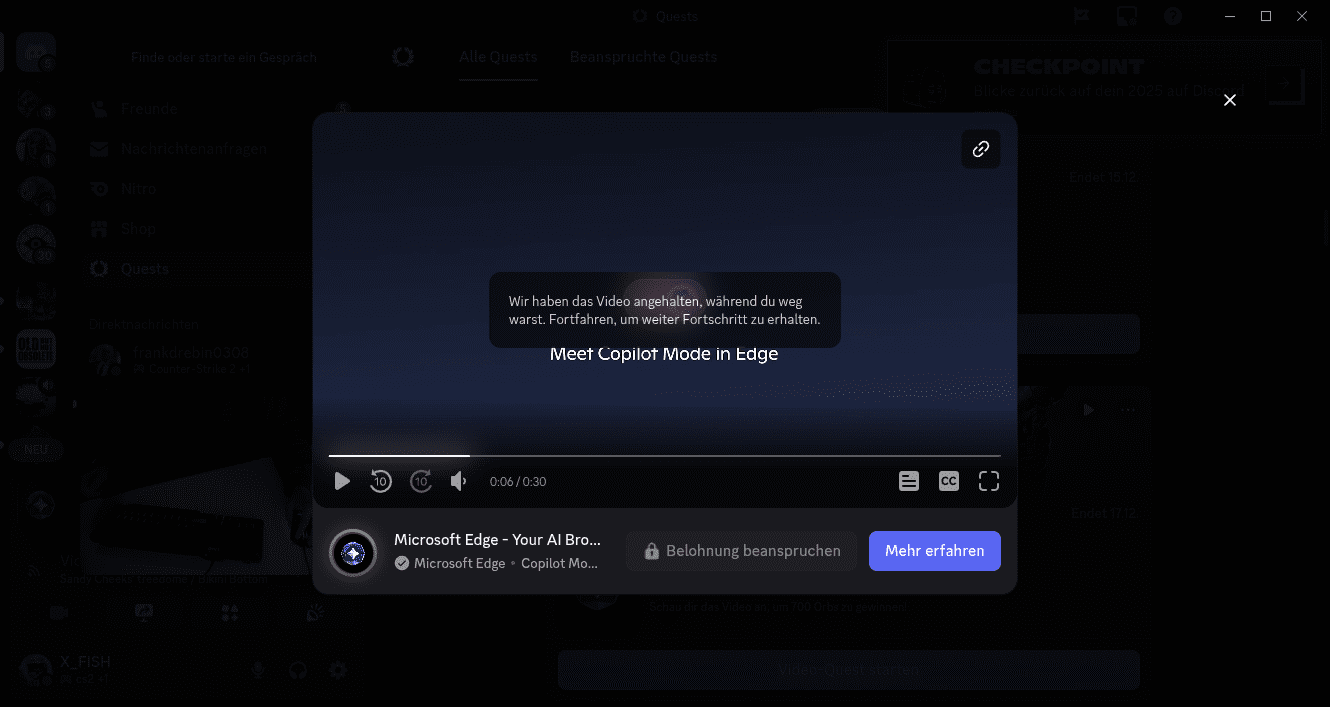Open the frankdredin0308 direct message
This screenshot has height=707, width=1330.
[218, 360]
